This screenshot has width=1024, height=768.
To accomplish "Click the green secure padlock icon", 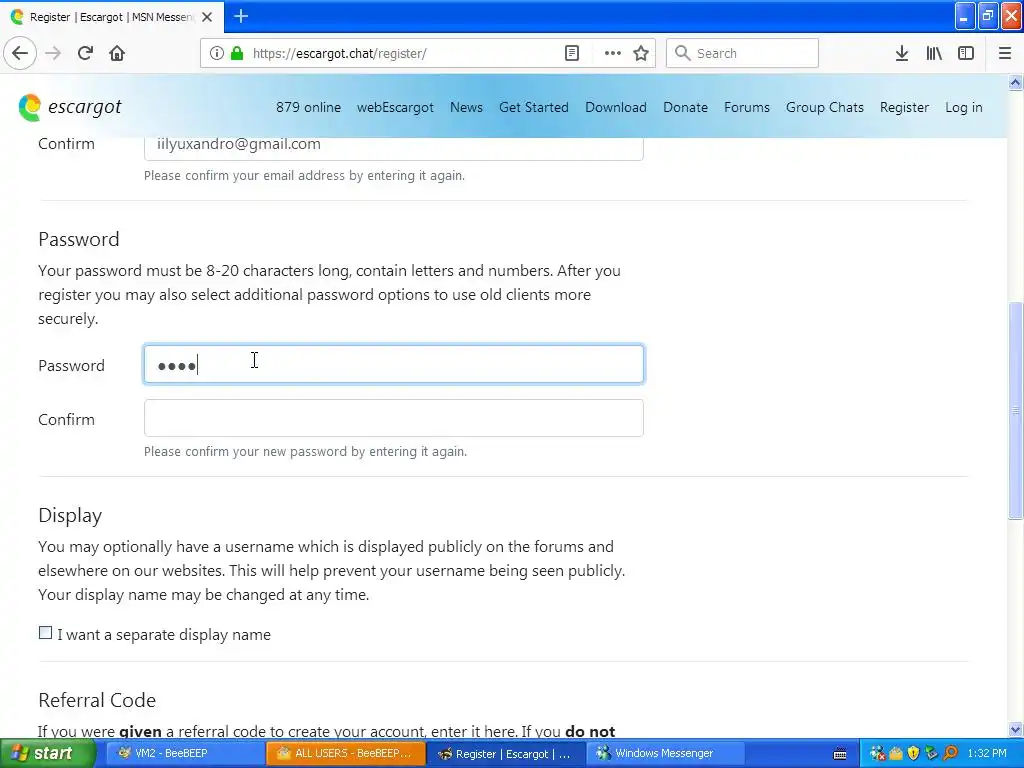I will tap(237, 53).
